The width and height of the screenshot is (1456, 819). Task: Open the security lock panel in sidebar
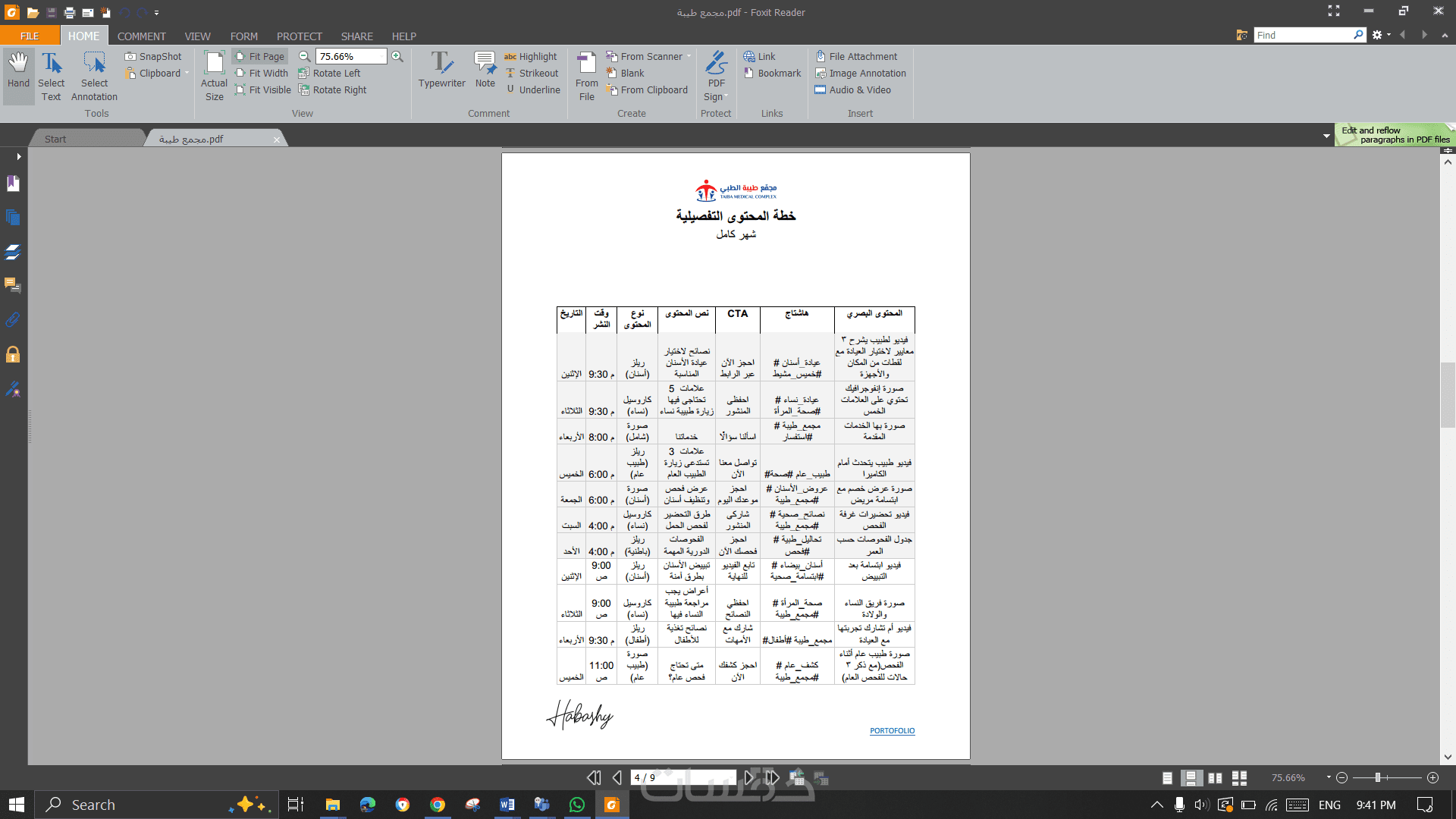click(x=13, y=355)
